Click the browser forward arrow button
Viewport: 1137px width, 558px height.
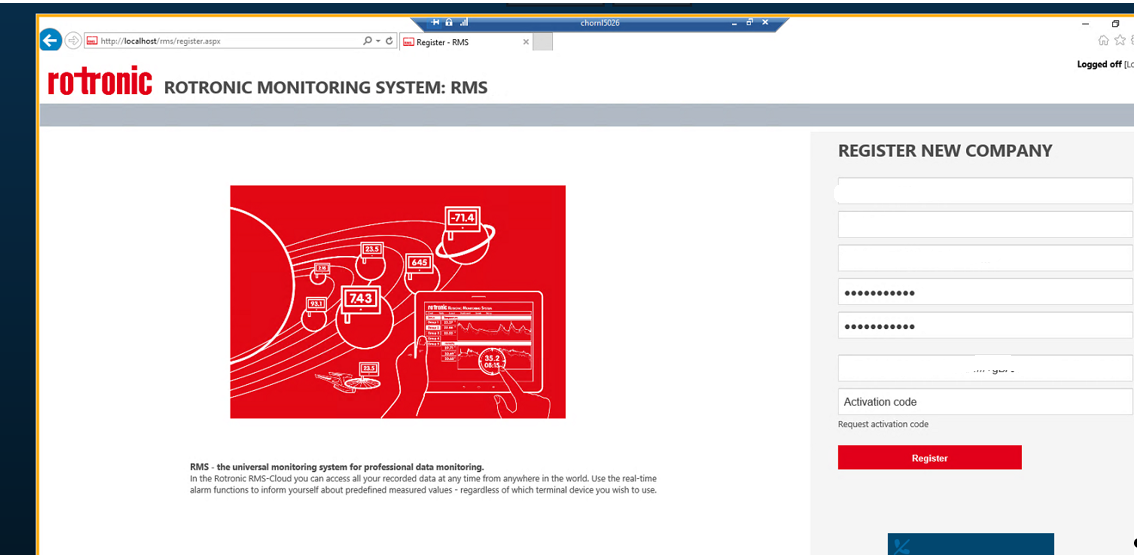coord(73,41)
